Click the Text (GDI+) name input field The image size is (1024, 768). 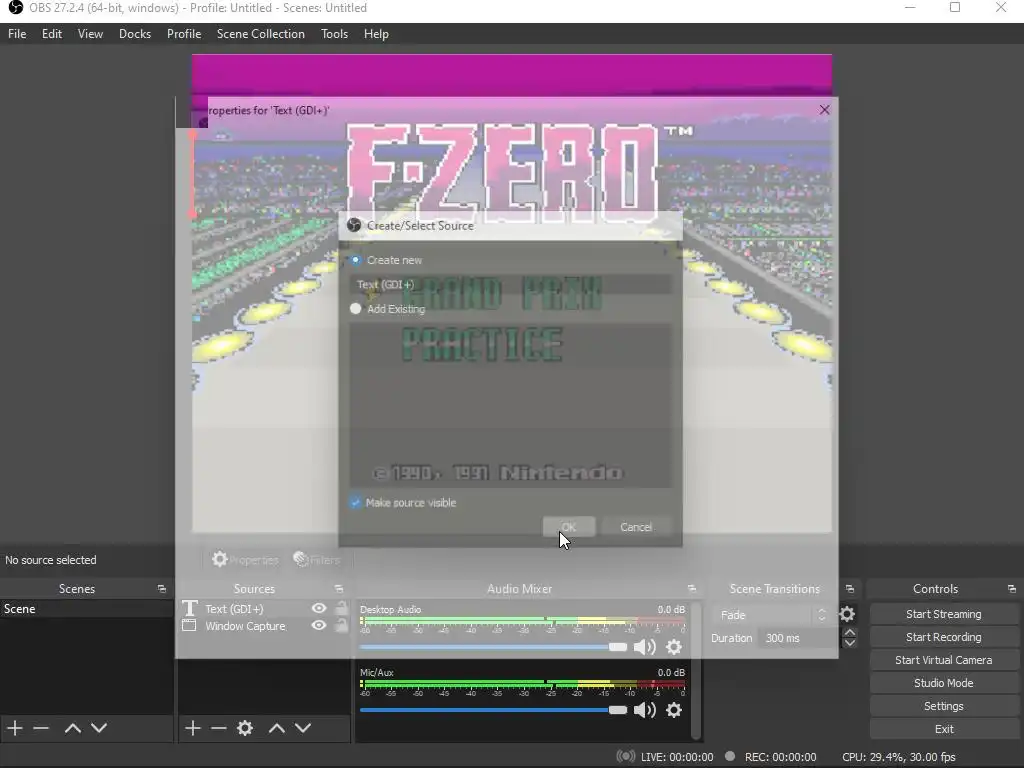(510, 284)
